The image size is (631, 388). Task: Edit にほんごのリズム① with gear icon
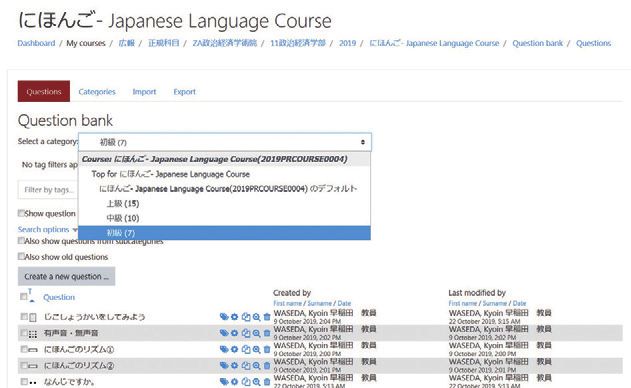(x=235, y=349)
